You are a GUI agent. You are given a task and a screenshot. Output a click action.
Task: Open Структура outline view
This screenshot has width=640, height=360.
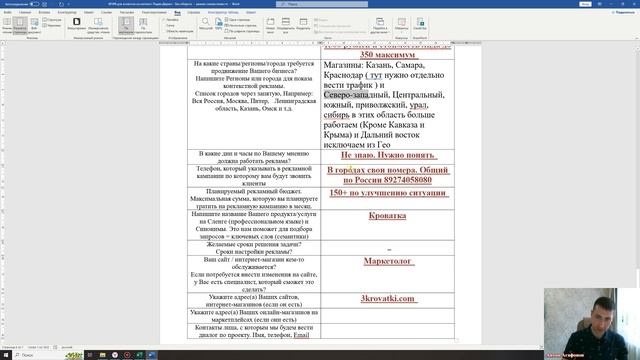pos(52,20)
